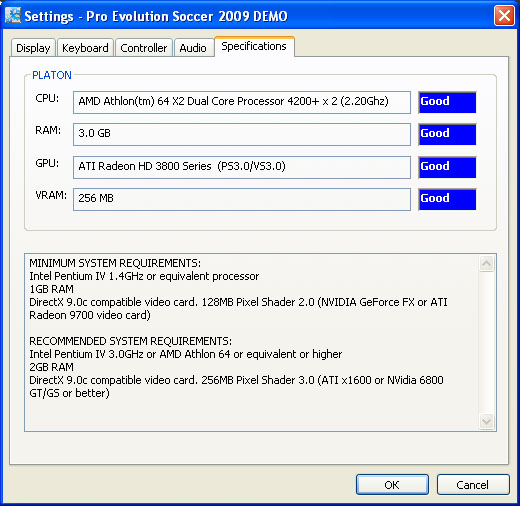
Task: Open the Keyboard tab
Action: coord(85,48)
